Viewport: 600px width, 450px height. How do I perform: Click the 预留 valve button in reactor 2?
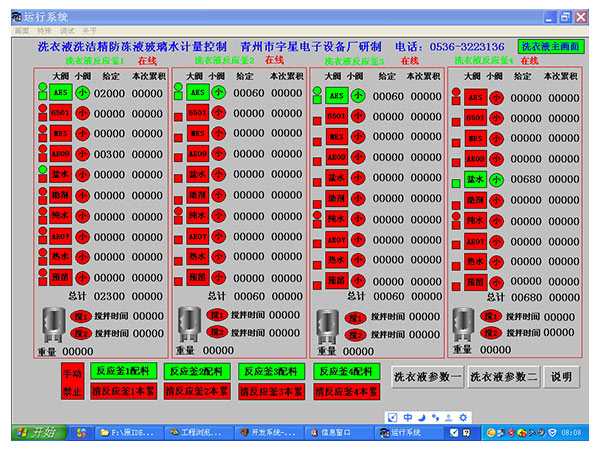198,276
